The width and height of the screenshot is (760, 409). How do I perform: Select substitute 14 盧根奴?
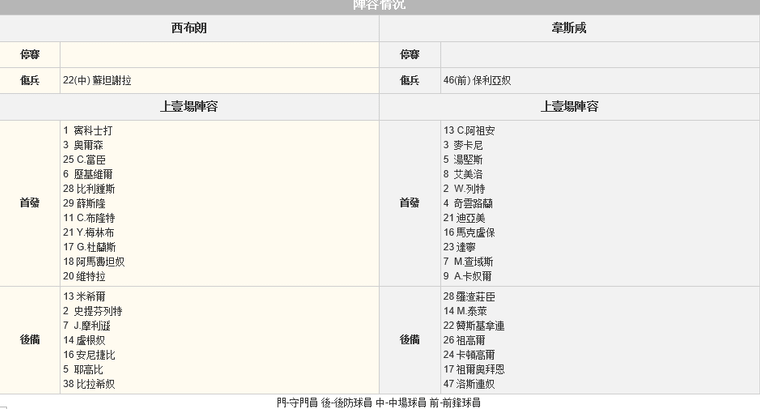[84, 340]
